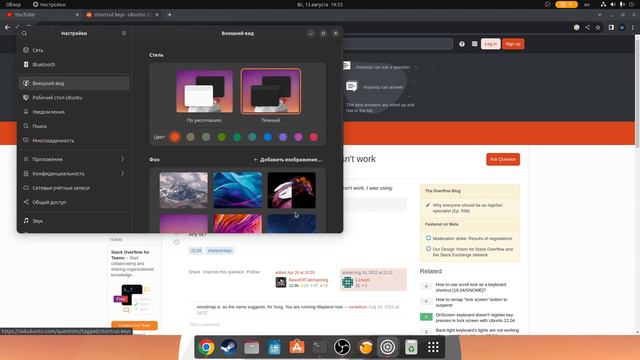Open the 22.04 tag link

pyautogui.click(x=196, y=251)
